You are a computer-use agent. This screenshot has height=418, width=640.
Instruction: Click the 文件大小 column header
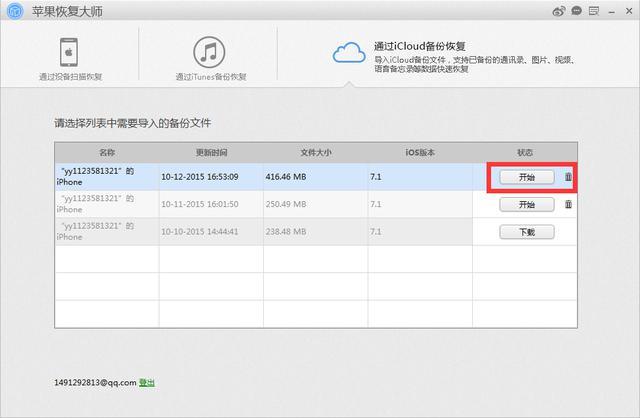pyautogui.click(x=316, y=153)
